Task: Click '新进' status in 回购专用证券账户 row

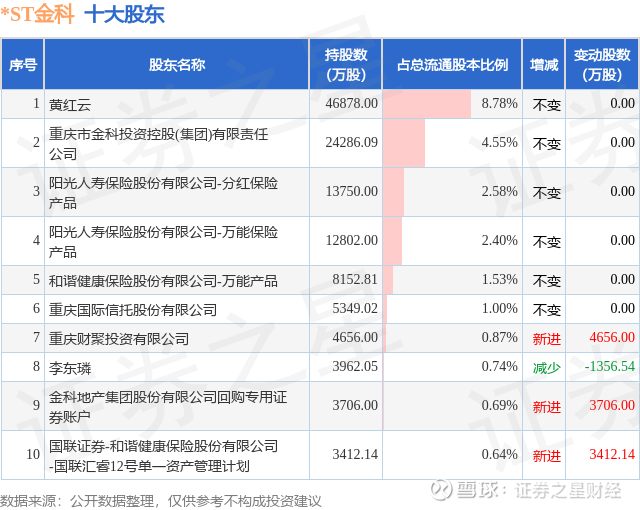Action: coord(547,407)
